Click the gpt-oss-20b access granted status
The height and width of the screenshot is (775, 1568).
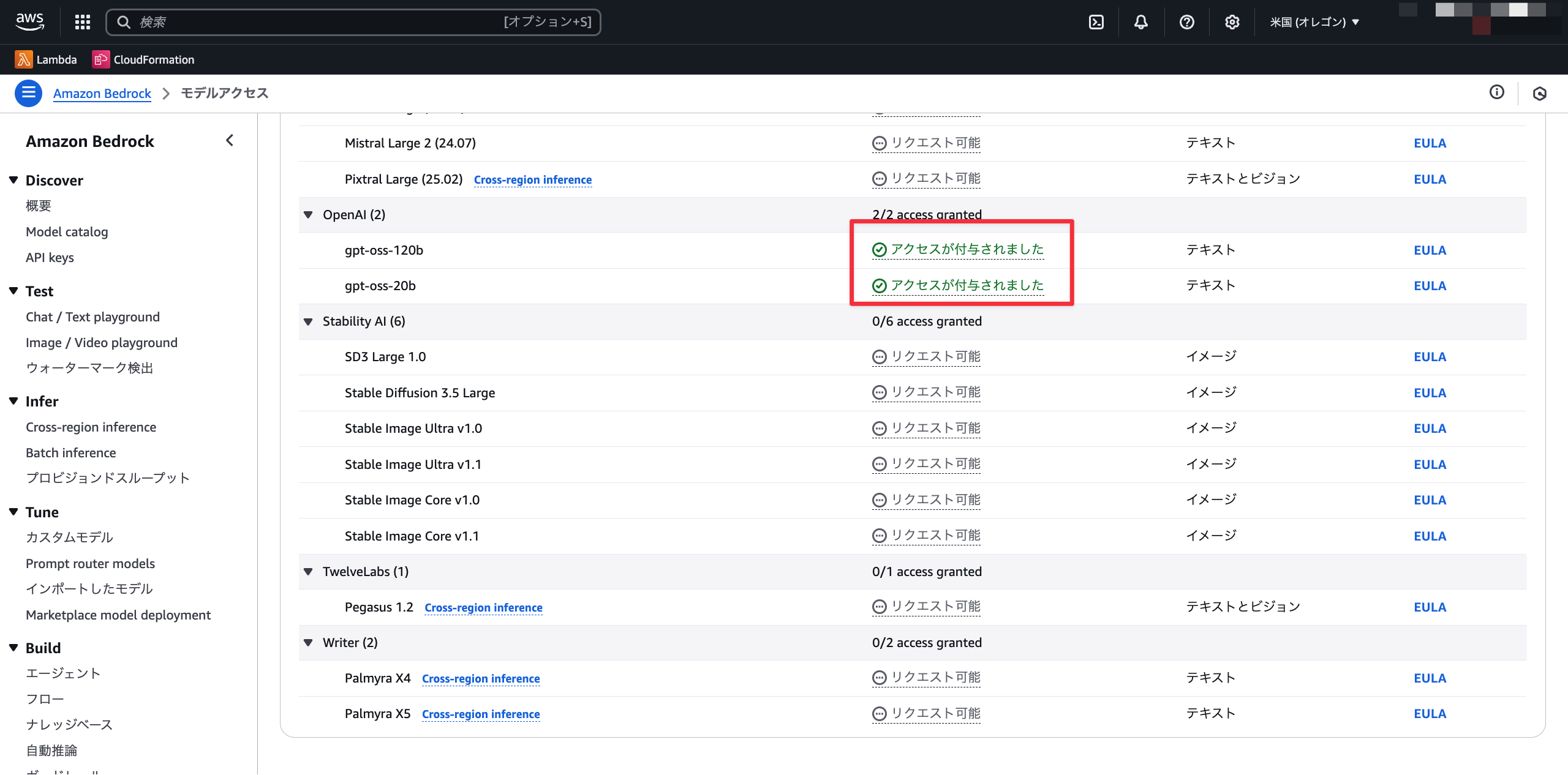pyautogui.click(x=958, y=285)
